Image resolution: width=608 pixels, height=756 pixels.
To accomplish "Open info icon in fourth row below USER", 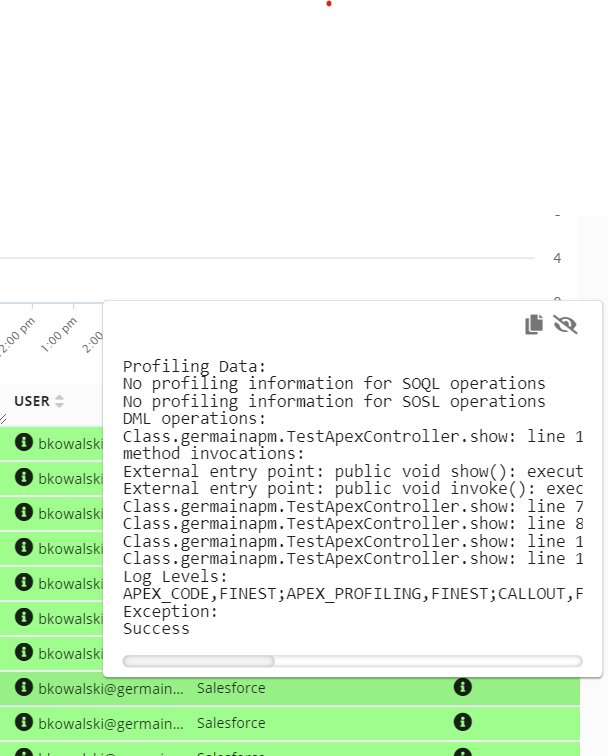I will point(24,548).
